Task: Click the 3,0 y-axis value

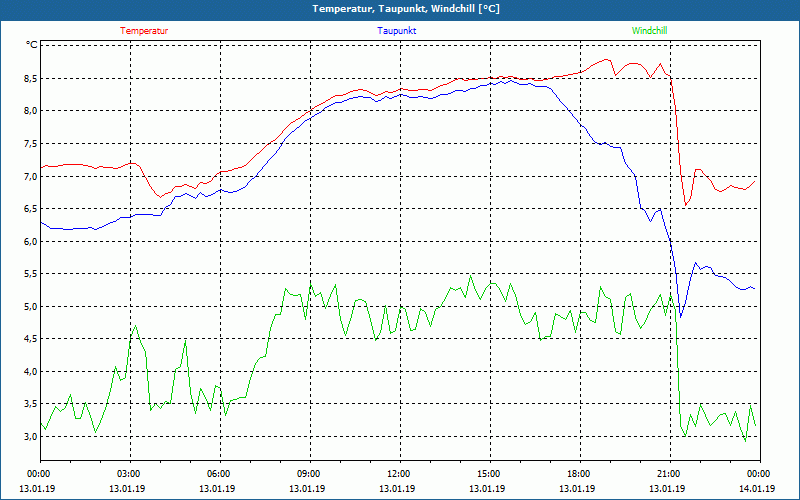Action: (x=31, y=437)
